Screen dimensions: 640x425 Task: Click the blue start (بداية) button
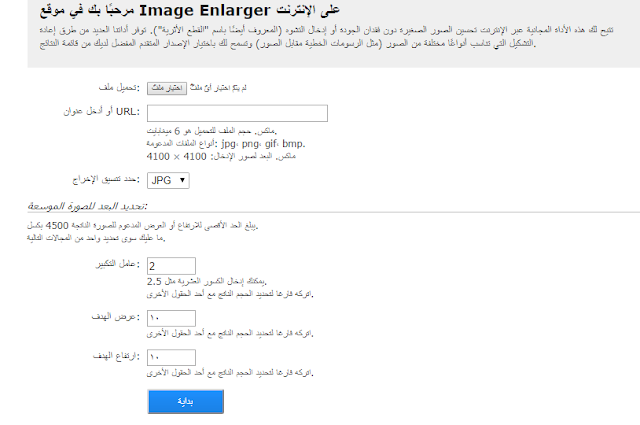point(186,402)
